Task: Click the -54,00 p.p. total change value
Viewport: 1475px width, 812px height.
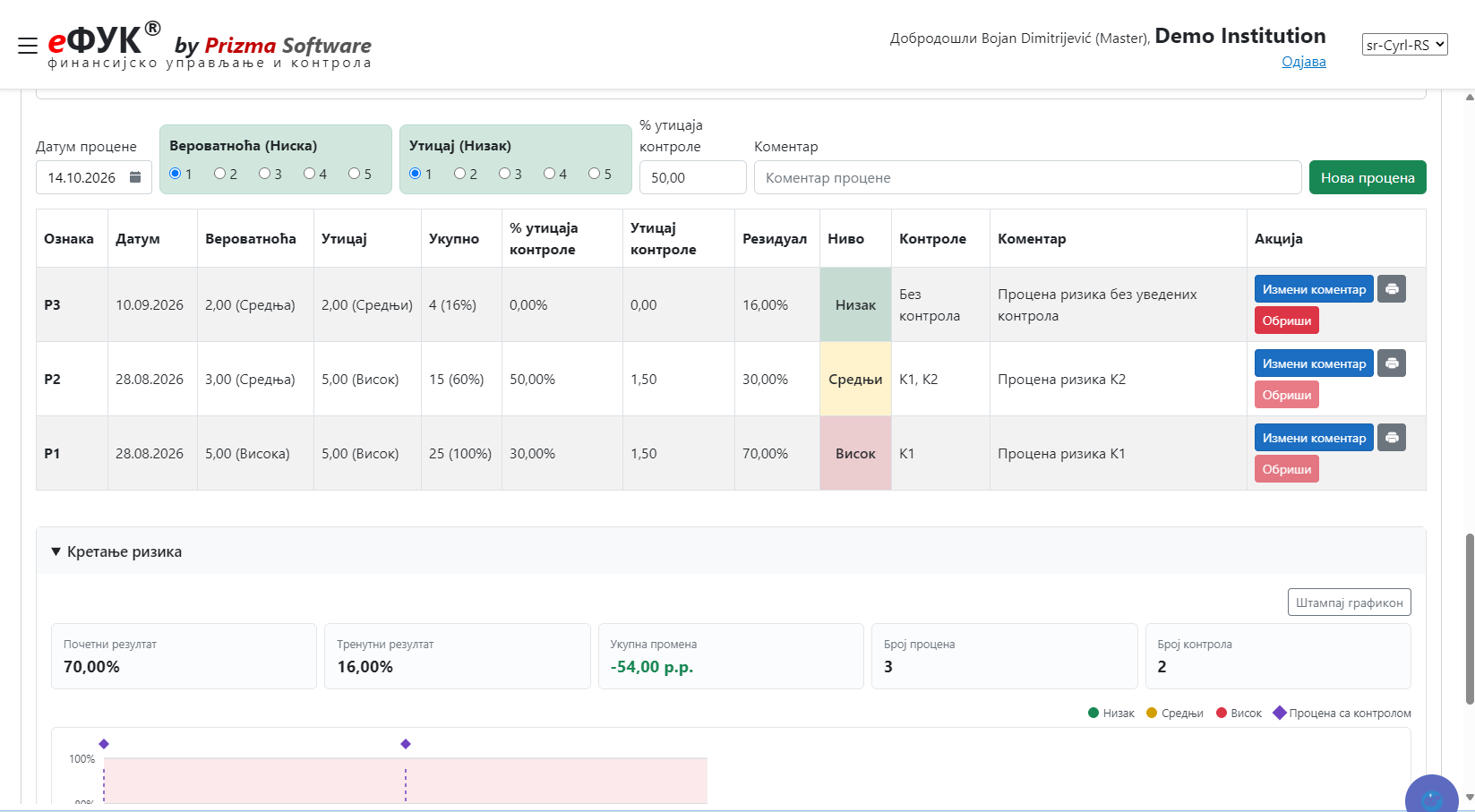Action: click(x=652, y=667)
